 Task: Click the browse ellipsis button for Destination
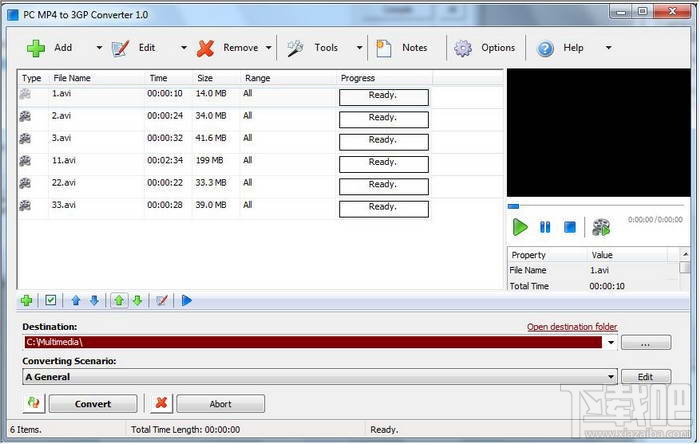coord(646,343)
